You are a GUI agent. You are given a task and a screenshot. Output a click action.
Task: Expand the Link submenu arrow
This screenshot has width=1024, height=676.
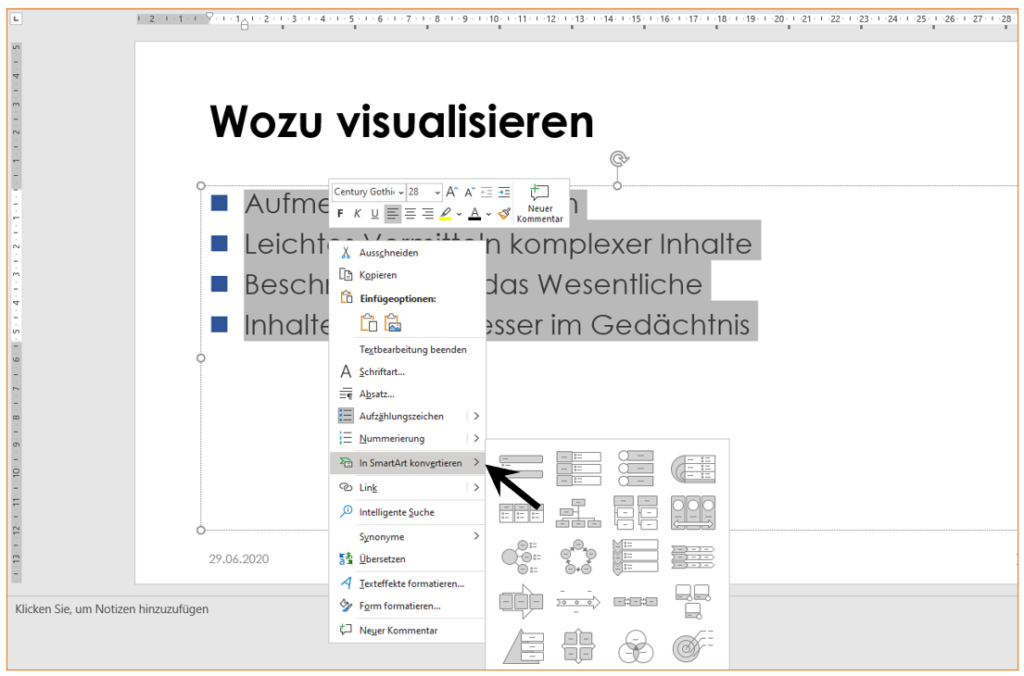476,487
